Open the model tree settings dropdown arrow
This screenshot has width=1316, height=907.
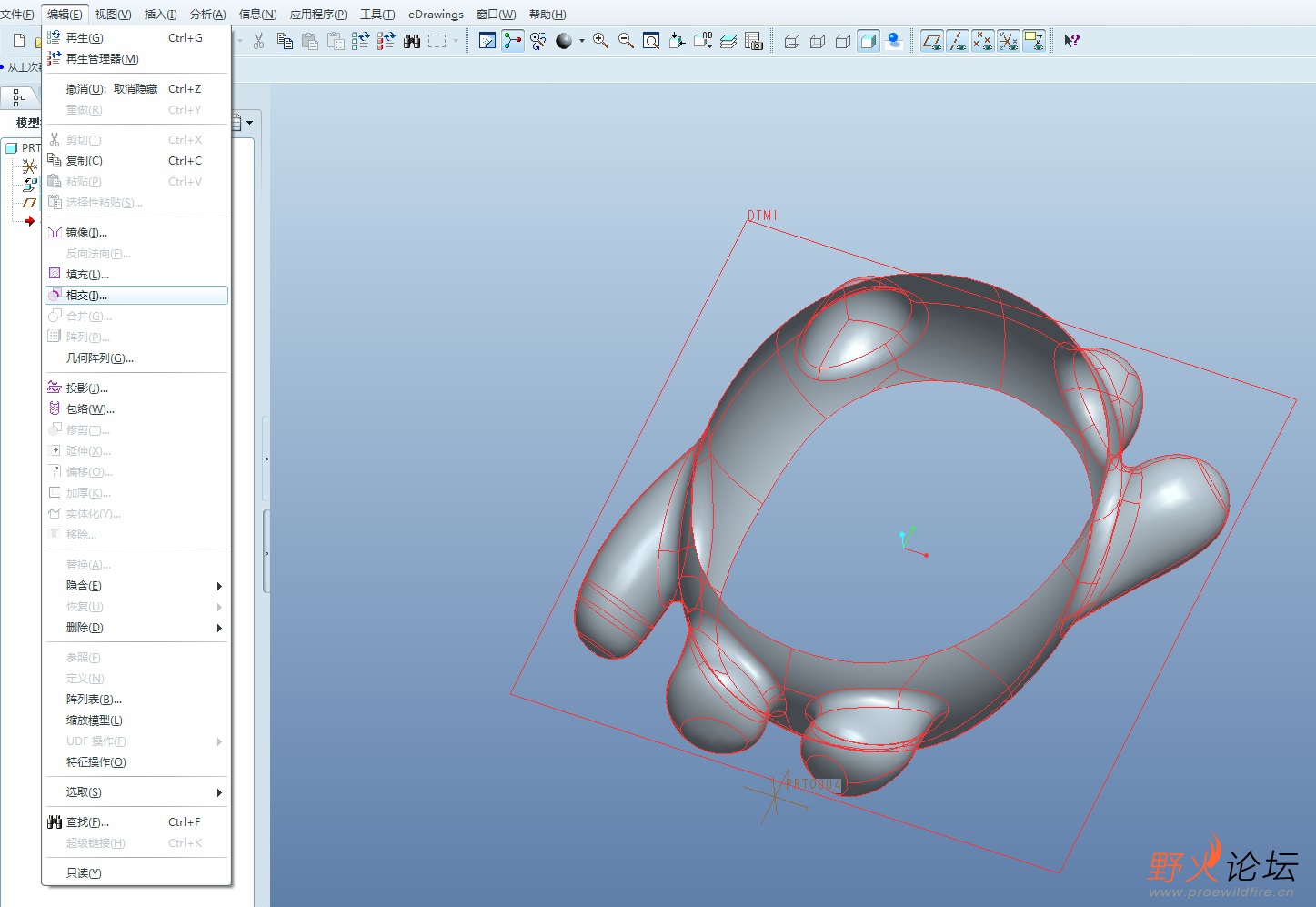click(x=250, y=123)
